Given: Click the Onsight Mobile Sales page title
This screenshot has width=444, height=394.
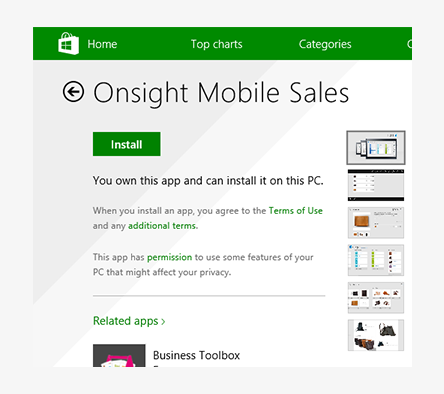Looking at the screenshot, I should pyautogui.click(x=221, y=93).
